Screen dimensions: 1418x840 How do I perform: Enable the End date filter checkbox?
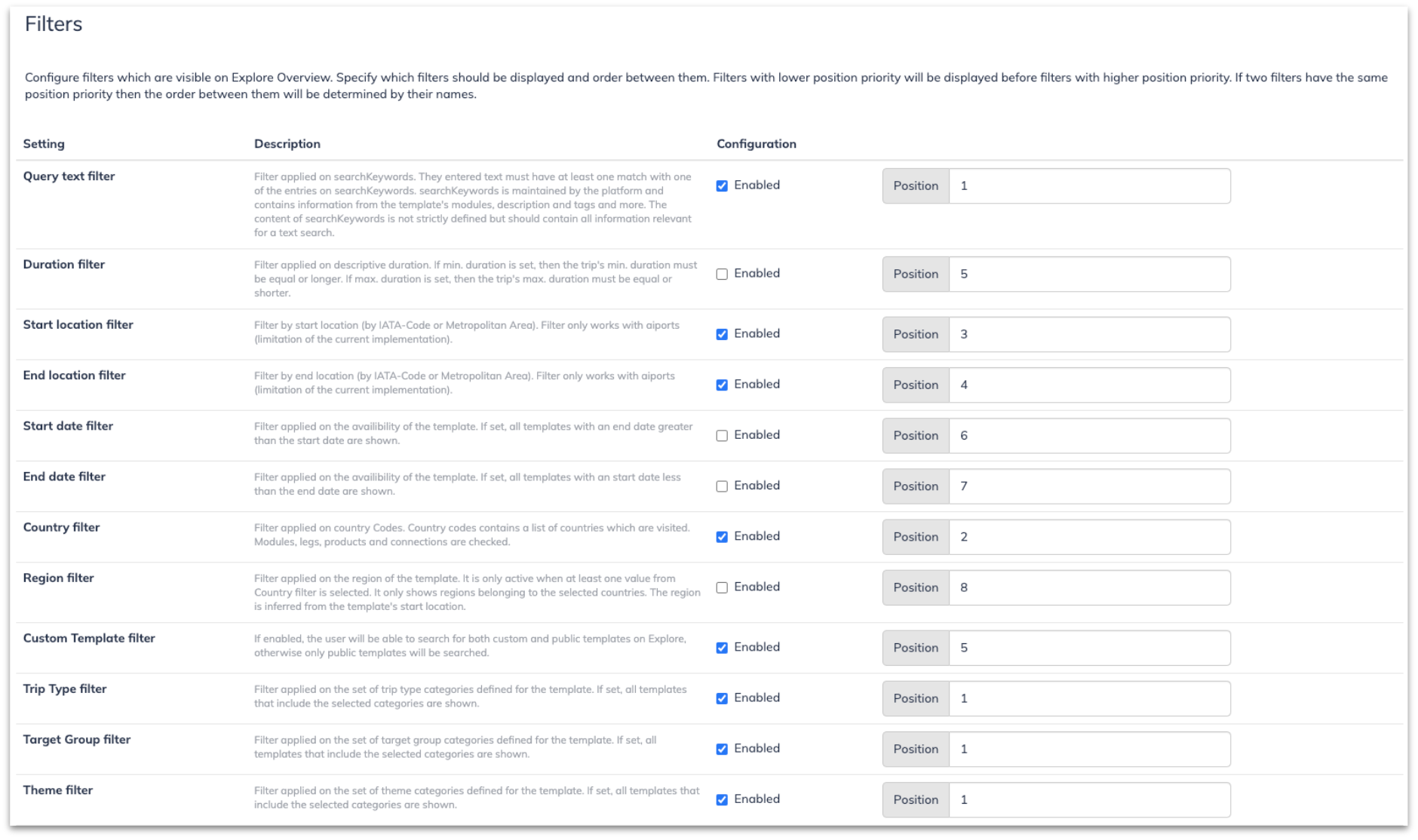click(x=722, y=486)
